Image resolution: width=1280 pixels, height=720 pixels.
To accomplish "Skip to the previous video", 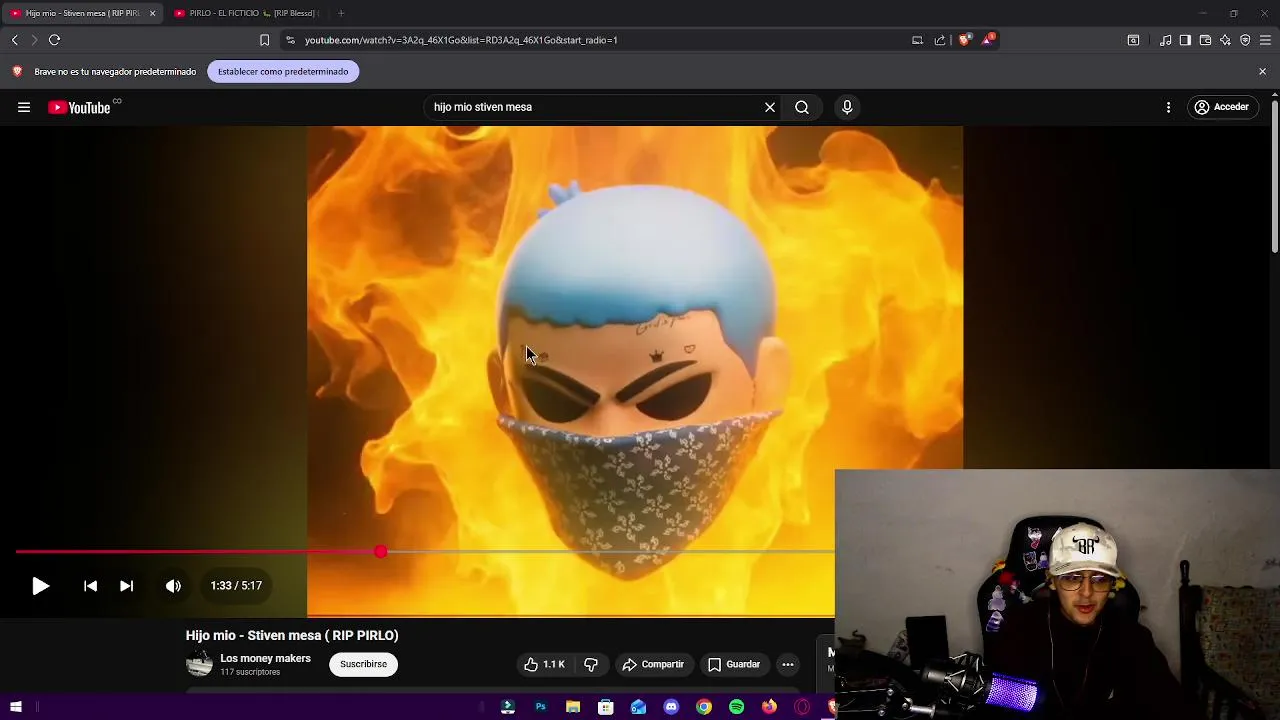I will [x=90, y=586].
